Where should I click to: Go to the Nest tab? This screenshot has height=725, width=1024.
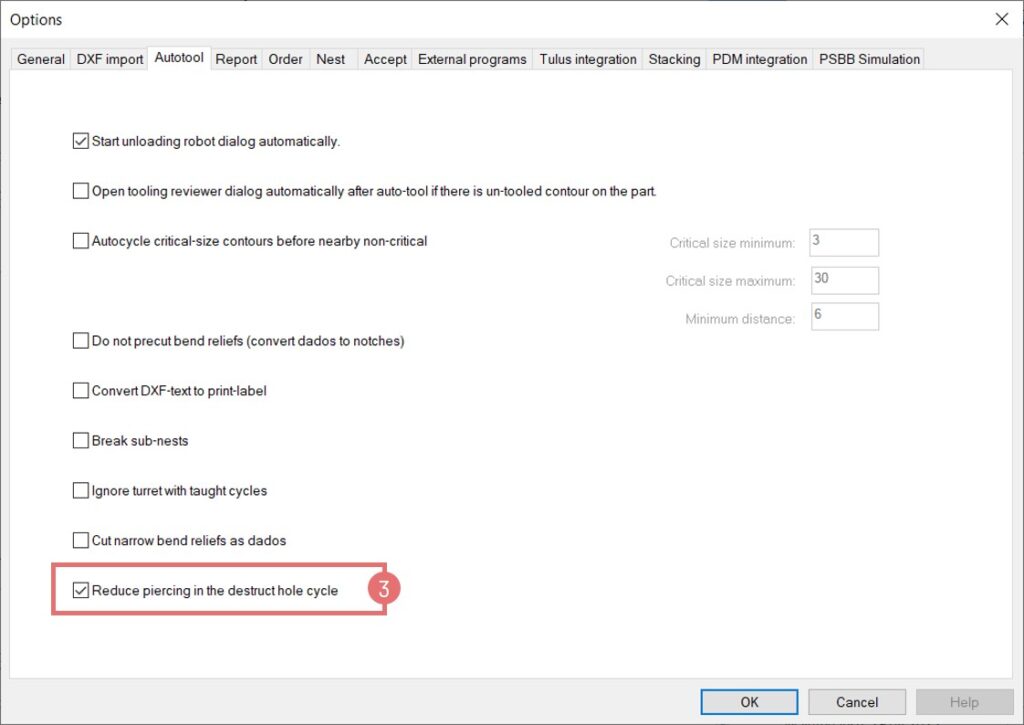(330, 59)
